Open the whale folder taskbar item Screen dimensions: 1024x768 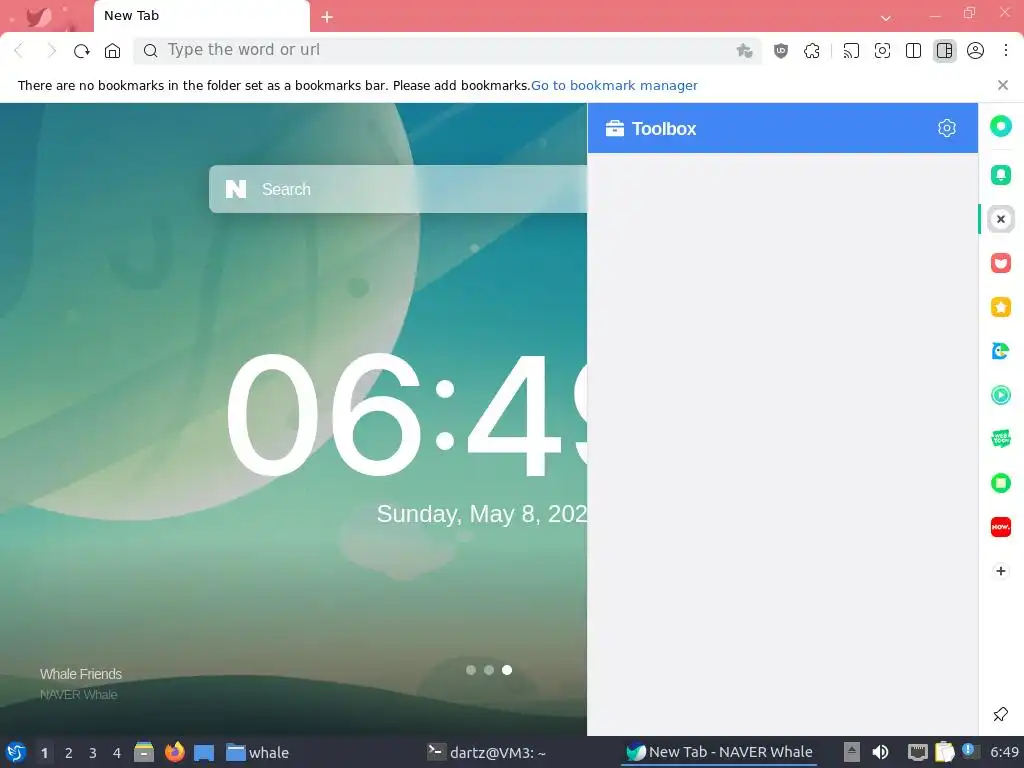(x=257, y=752)
